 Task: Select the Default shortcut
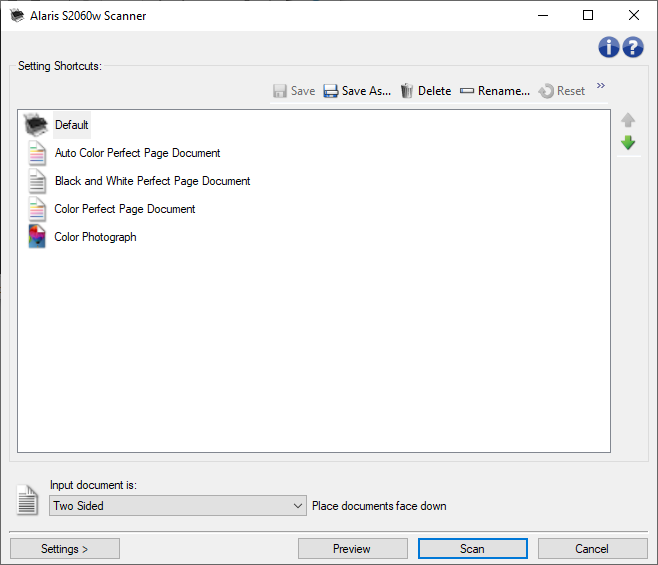click(x=71, y=125)
